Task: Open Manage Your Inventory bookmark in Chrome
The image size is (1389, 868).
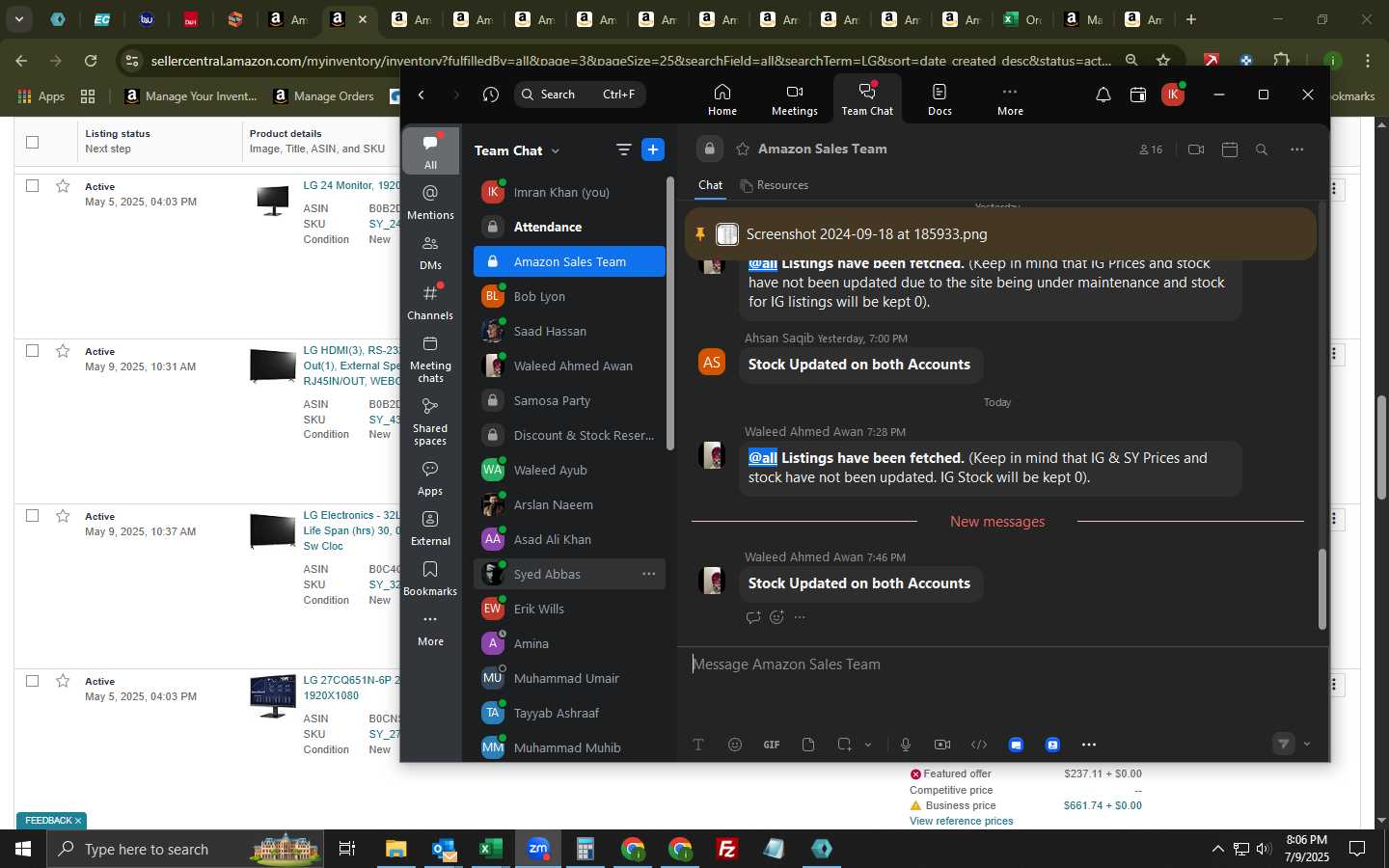Action: tap(191, 95)
